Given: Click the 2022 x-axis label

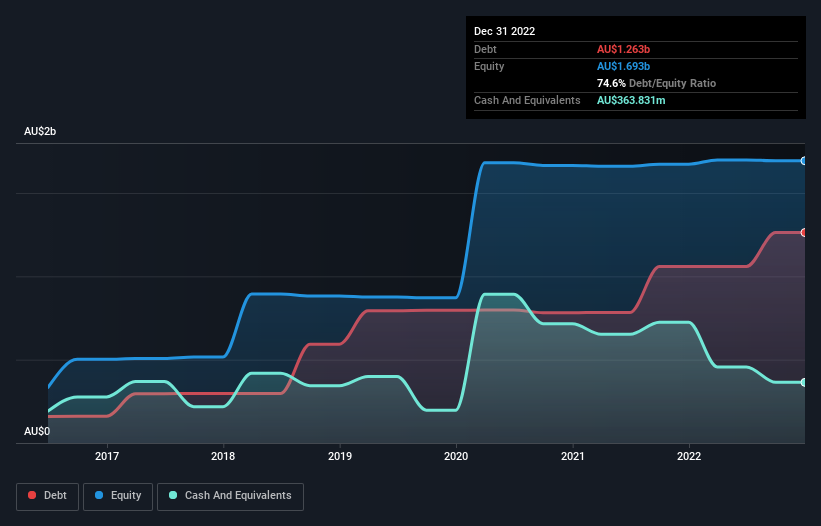Looking at the screenshot, I should click(x=689, y=456).
